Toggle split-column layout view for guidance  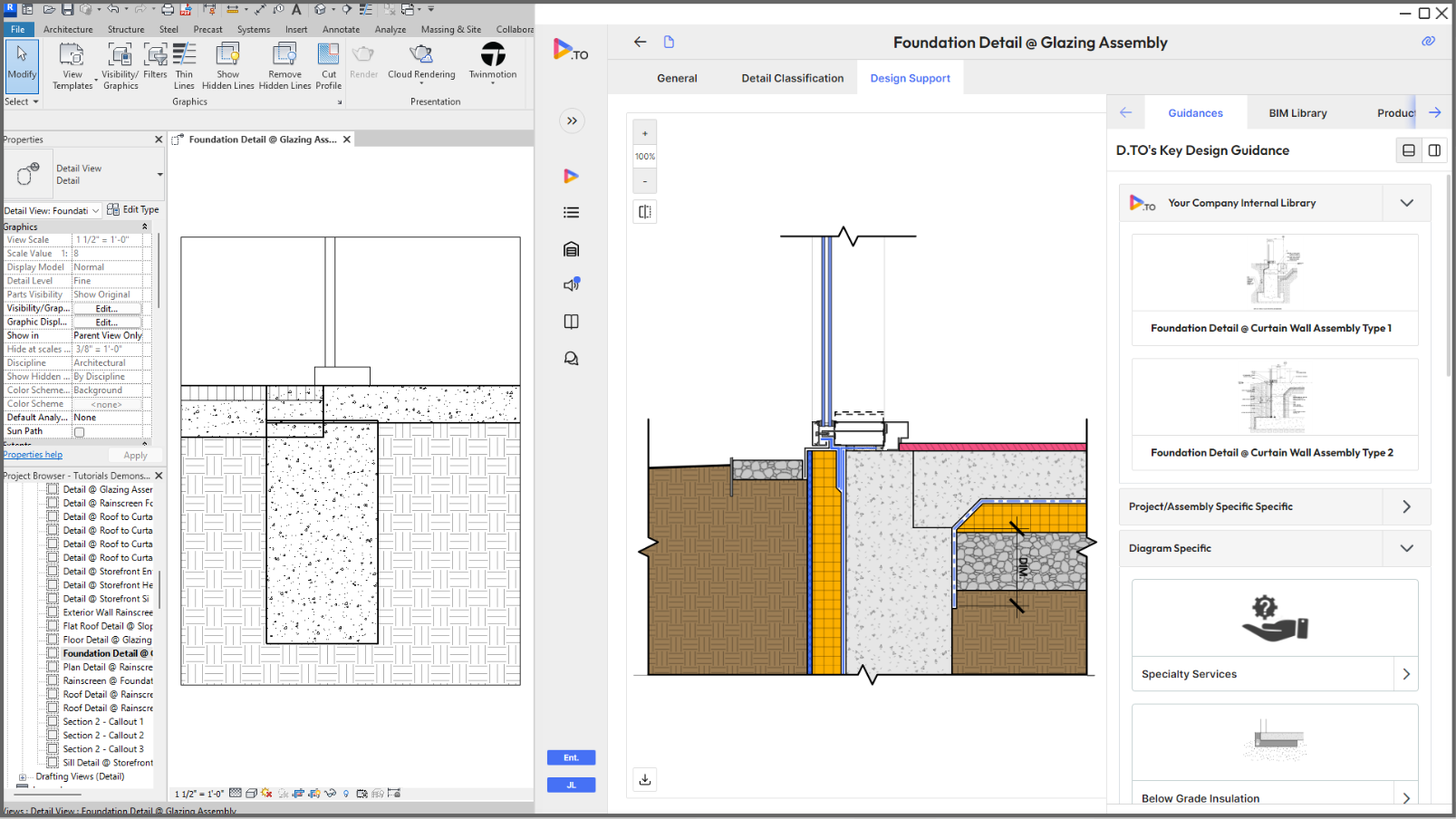tap(1434, 150)
